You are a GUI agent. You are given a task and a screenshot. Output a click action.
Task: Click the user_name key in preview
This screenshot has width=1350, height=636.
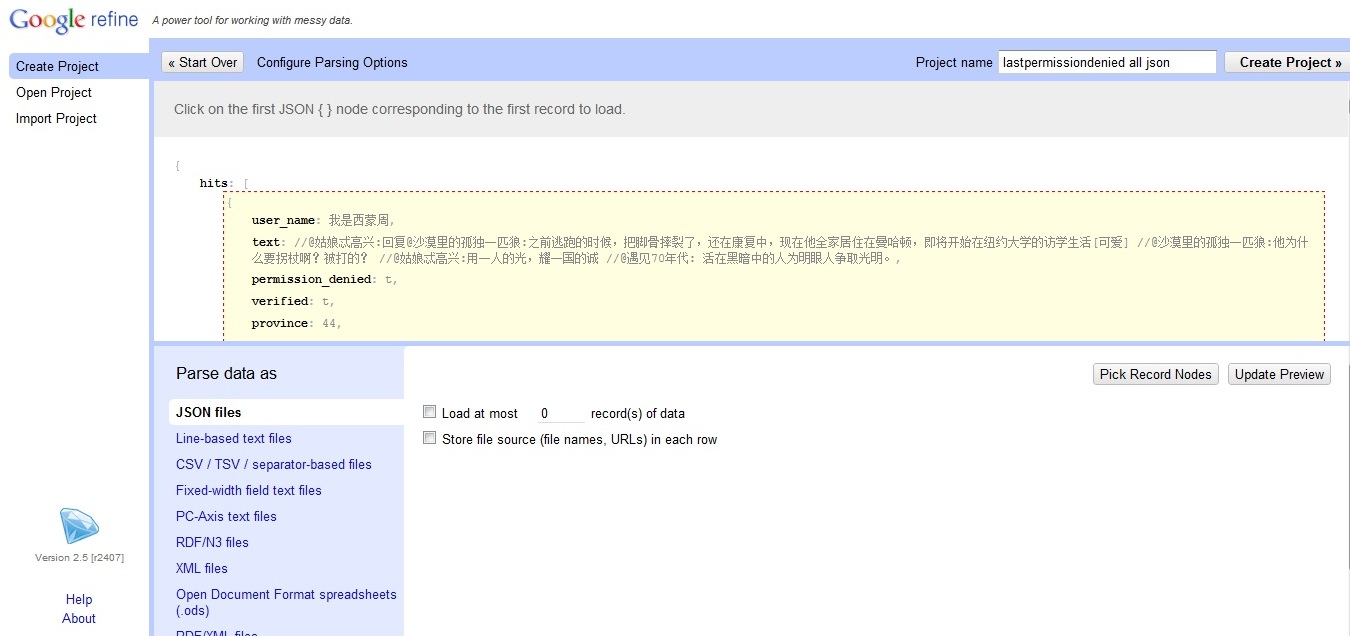pyautogui.click(x=284, y=220)
